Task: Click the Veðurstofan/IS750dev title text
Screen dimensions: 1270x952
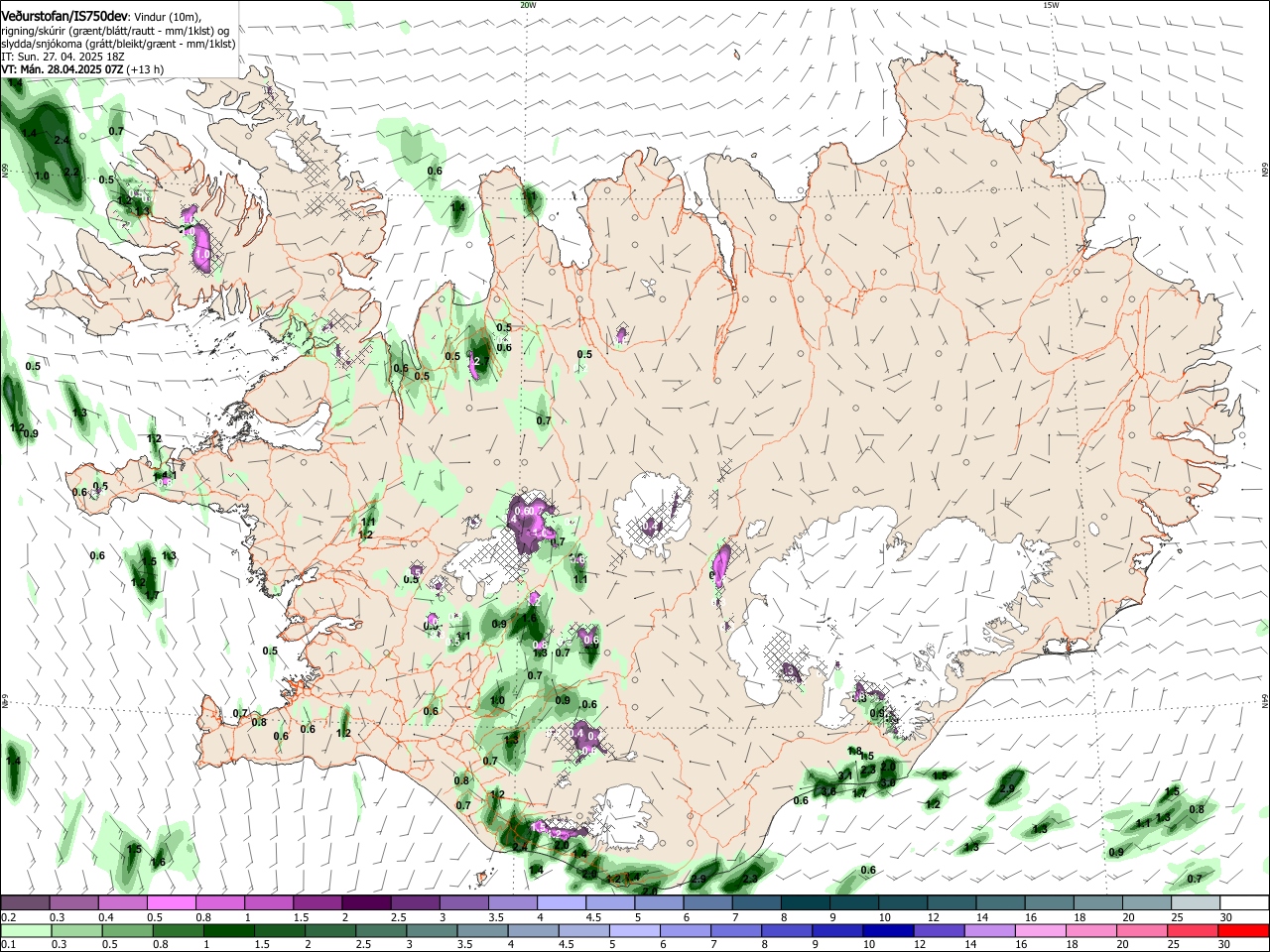Action: coord(64,16)
